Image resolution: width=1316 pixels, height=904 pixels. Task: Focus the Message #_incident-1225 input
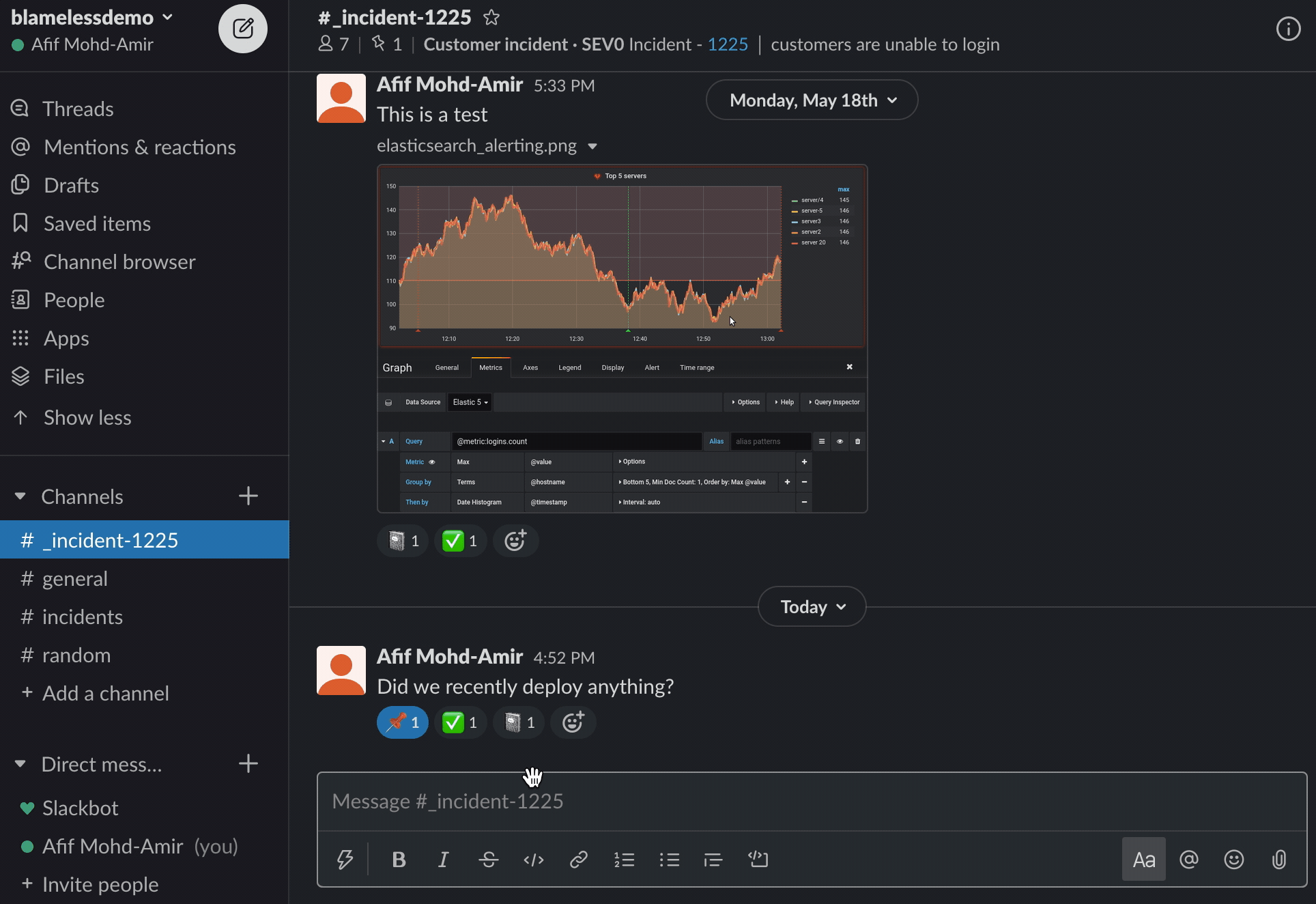[812, 802]
